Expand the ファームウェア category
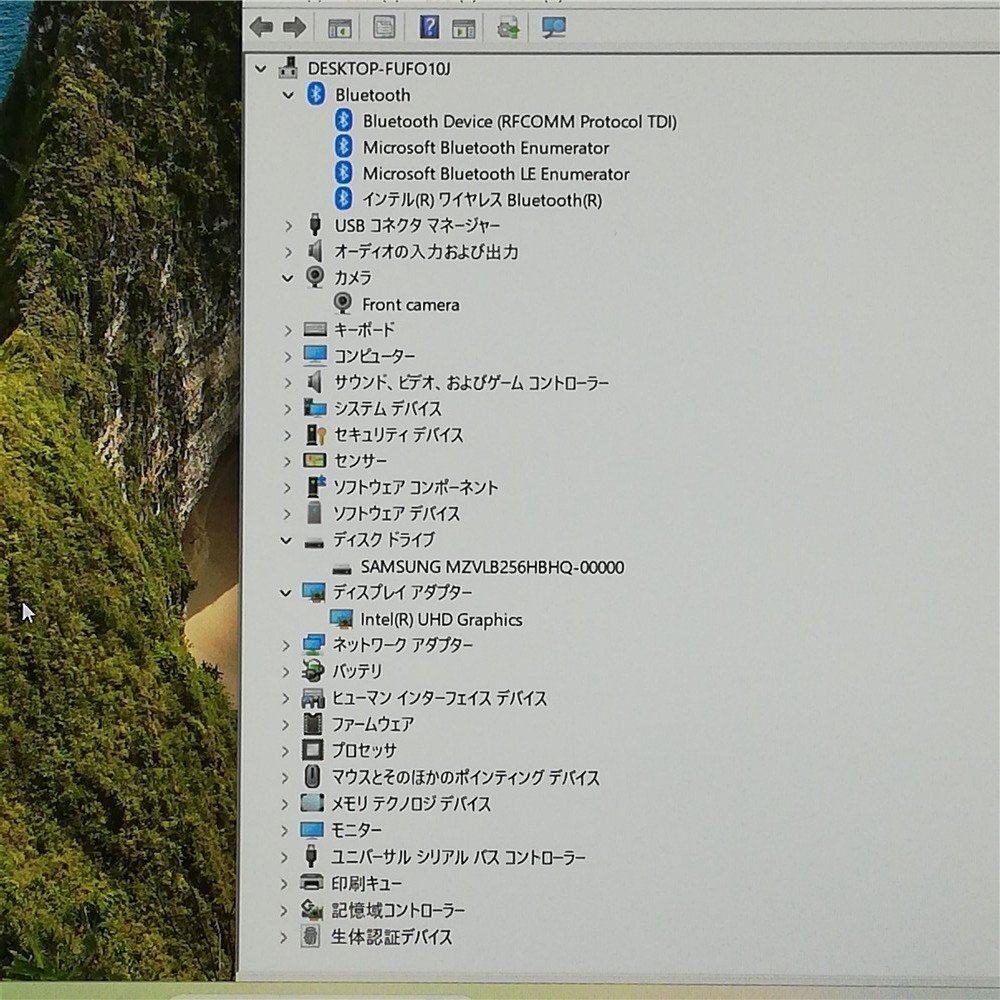Image resolution: width=1000 pixels, height=1000 pixels. pos(285,724)
